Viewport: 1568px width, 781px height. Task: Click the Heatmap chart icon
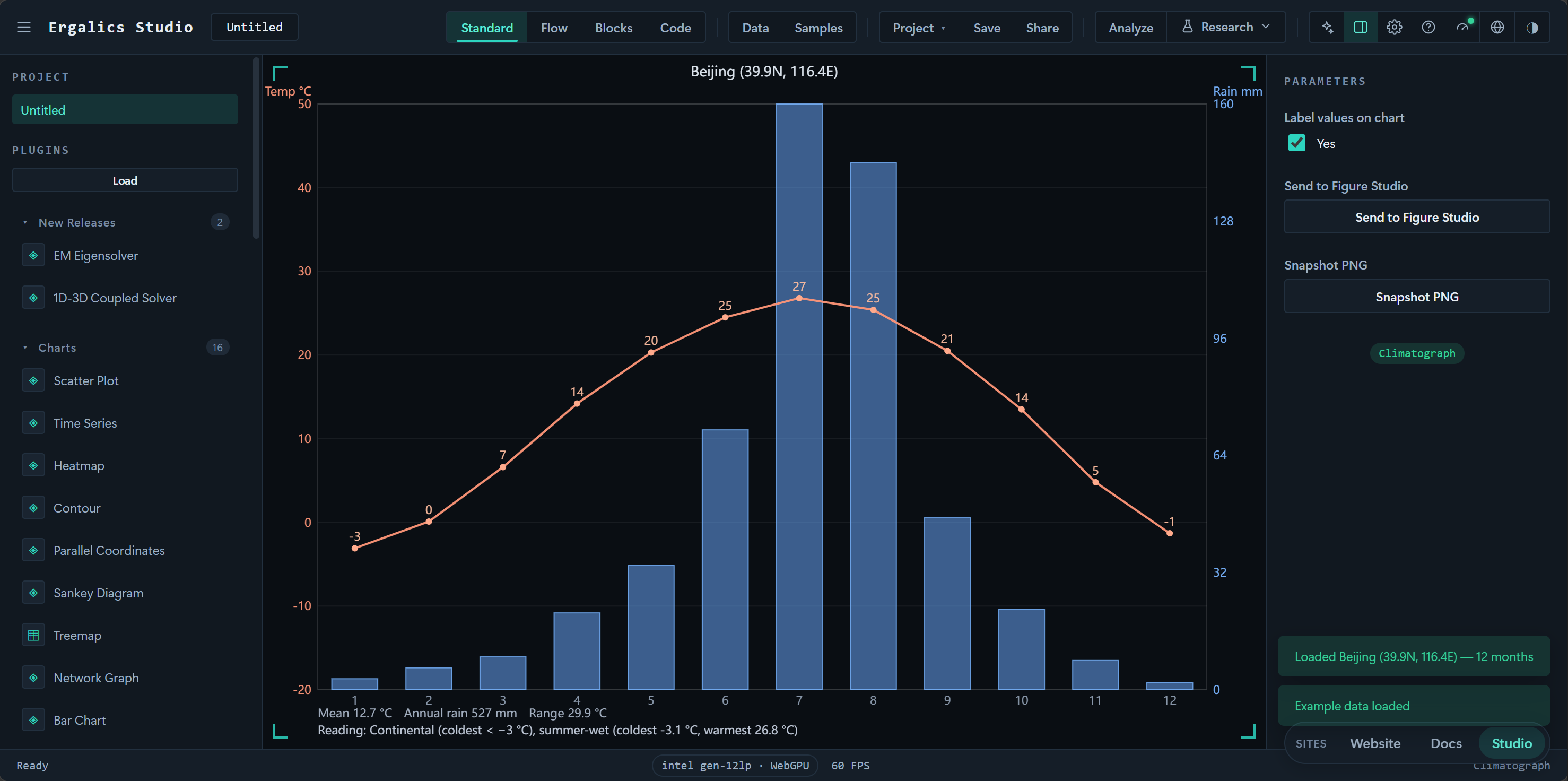(x=33, y=466)
